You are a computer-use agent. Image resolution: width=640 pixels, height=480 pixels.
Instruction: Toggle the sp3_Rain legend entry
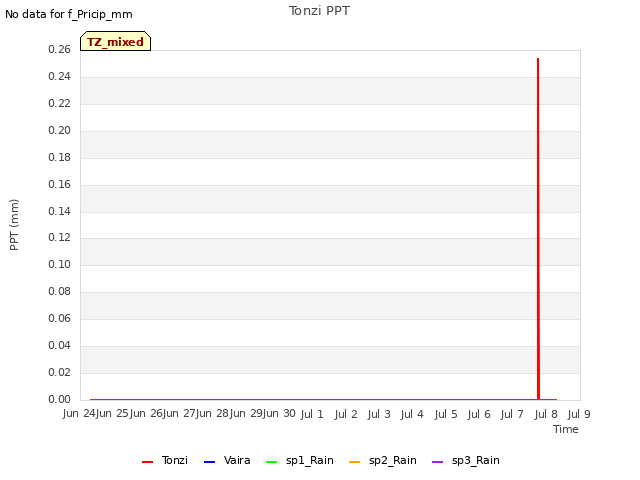(466, 460)
